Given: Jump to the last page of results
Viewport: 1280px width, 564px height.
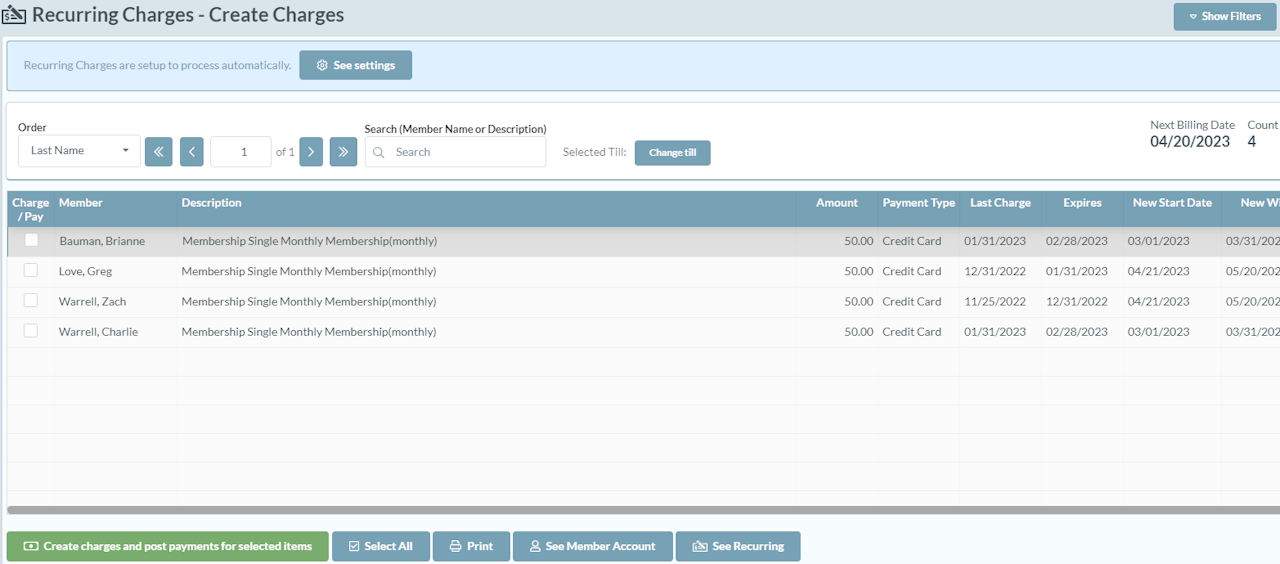Looking at the screenshot, I should [343, 152].
